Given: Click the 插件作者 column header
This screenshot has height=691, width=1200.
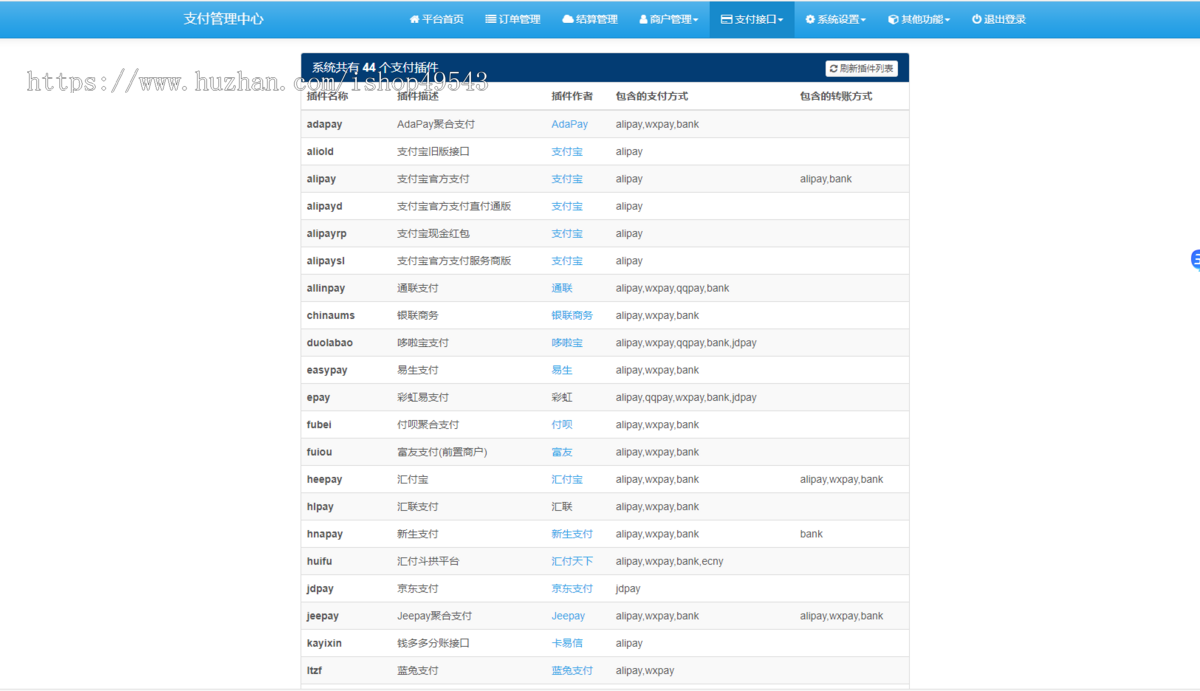Looking at the screenshot, I should (572, 97).
